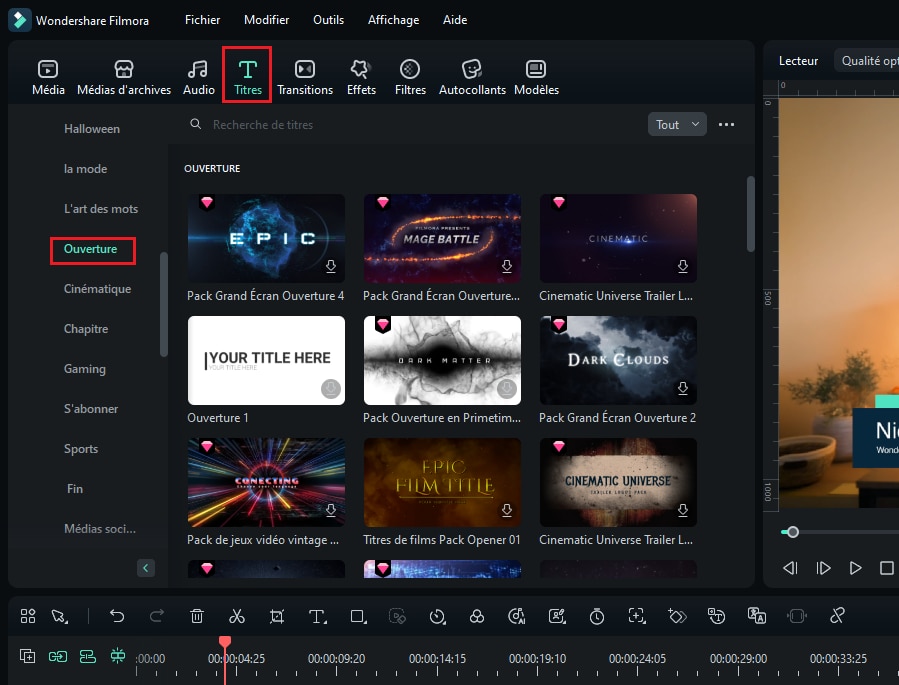The width and height of the screenshot is (899, 685).
Task: Open the Affichage menu
Action: pos(393,20)
